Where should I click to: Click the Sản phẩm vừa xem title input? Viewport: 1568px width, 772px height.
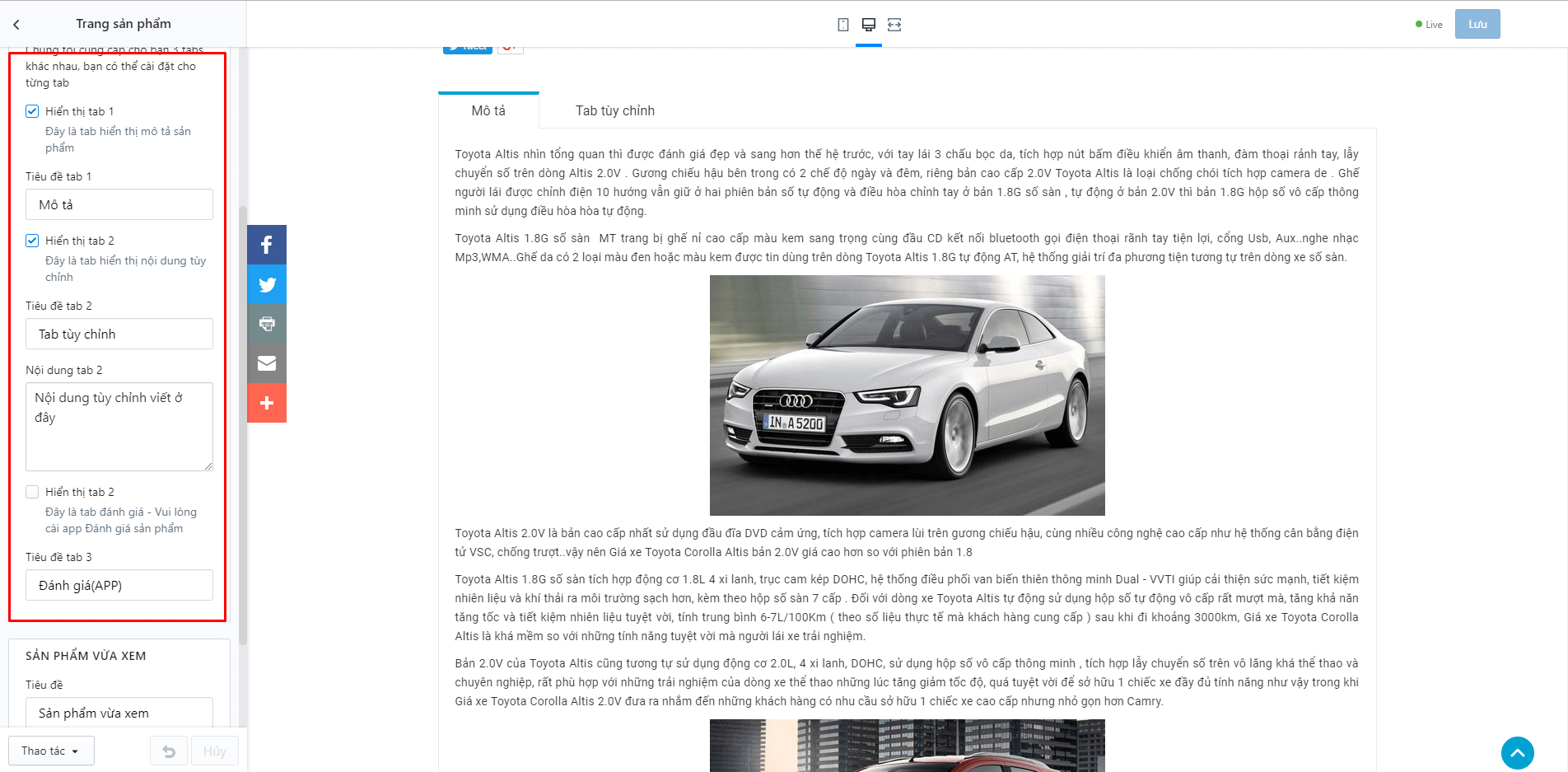(x=119, y=713)
